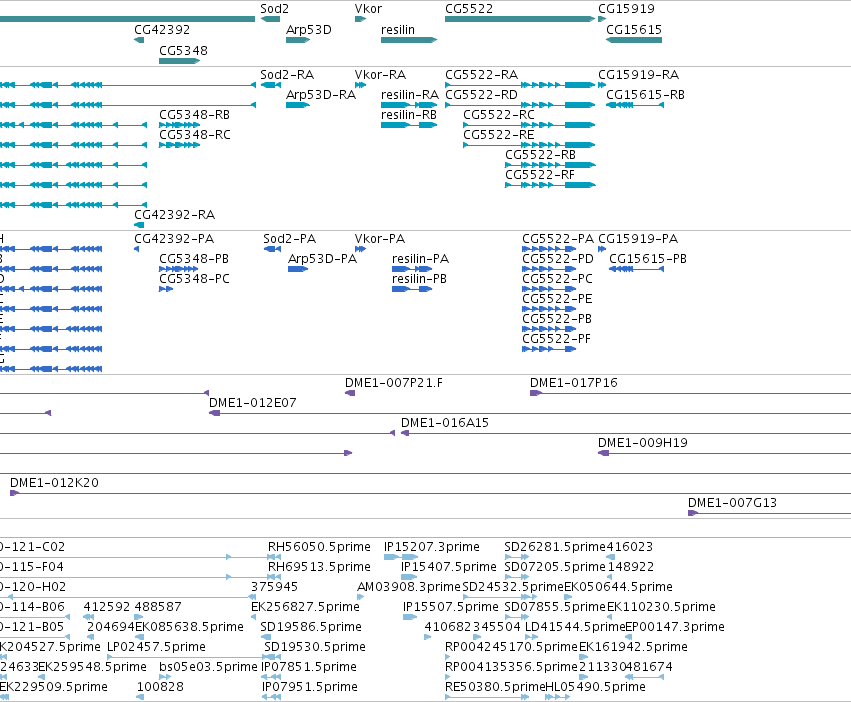Select the EK256827.5prime EST label
Screen dimensions: 851x702
[305, 606]
